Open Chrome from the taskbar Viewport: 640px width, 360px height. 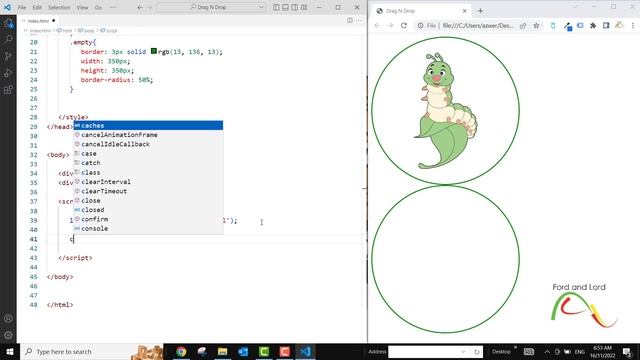[x=181, y=351]
